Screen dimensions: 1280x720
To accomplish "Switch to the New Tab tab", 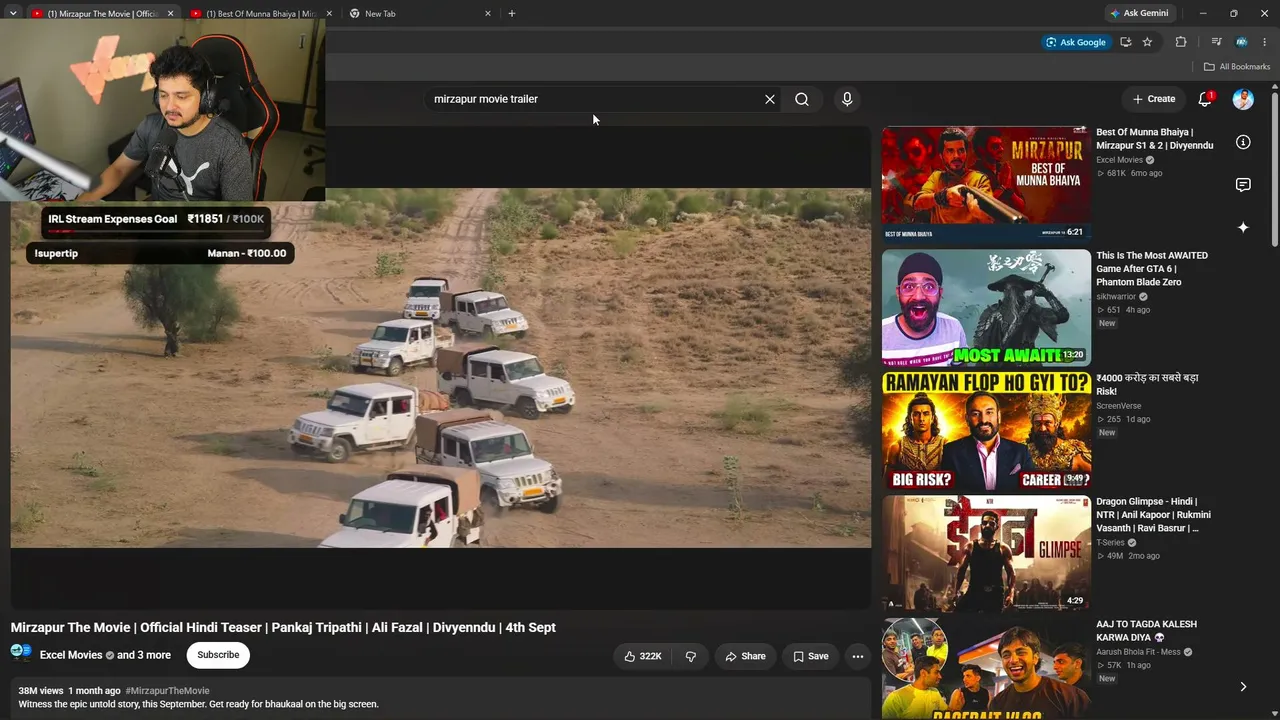I will point(420,14).
